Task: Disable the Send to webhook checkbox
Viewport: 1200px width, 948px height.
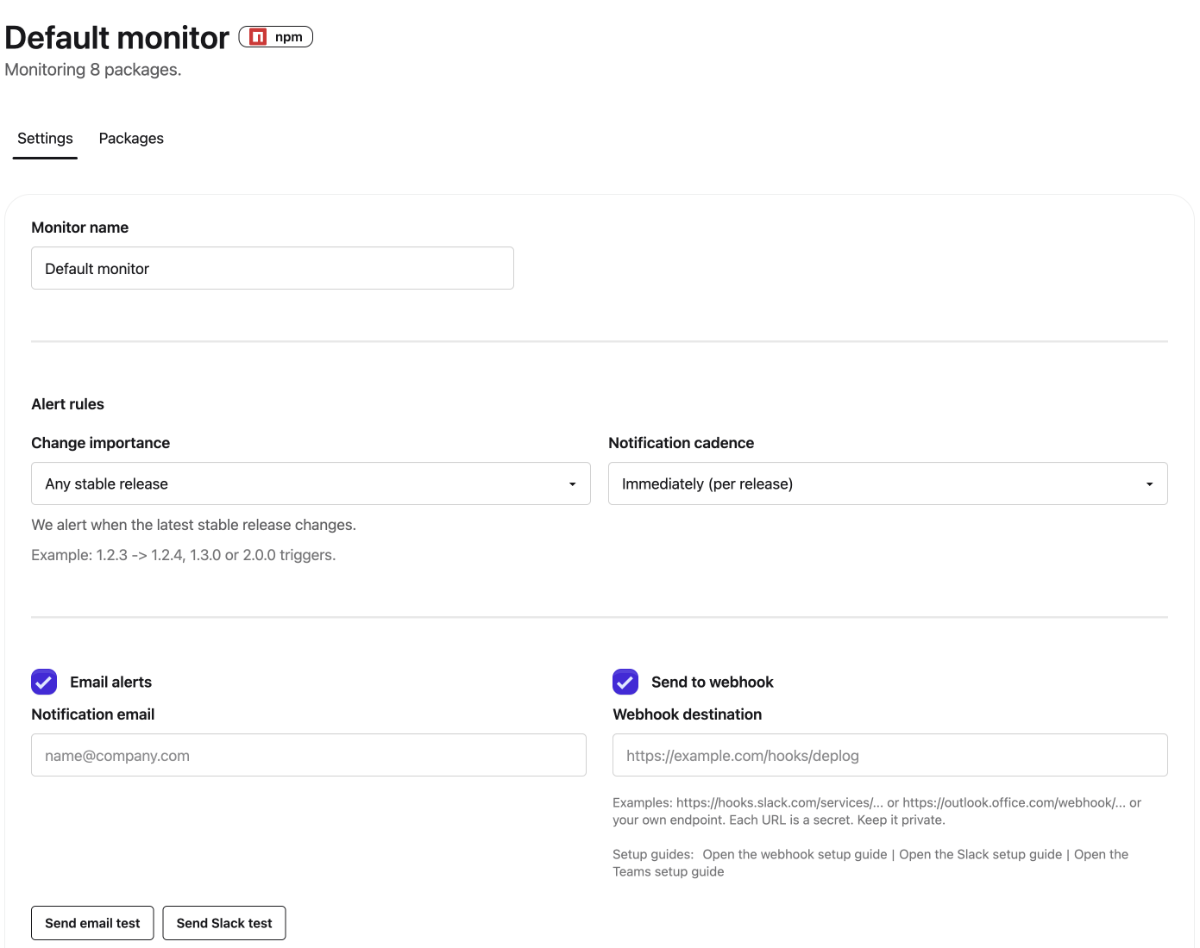Action: pyautogui.click(x=625, y=682)
